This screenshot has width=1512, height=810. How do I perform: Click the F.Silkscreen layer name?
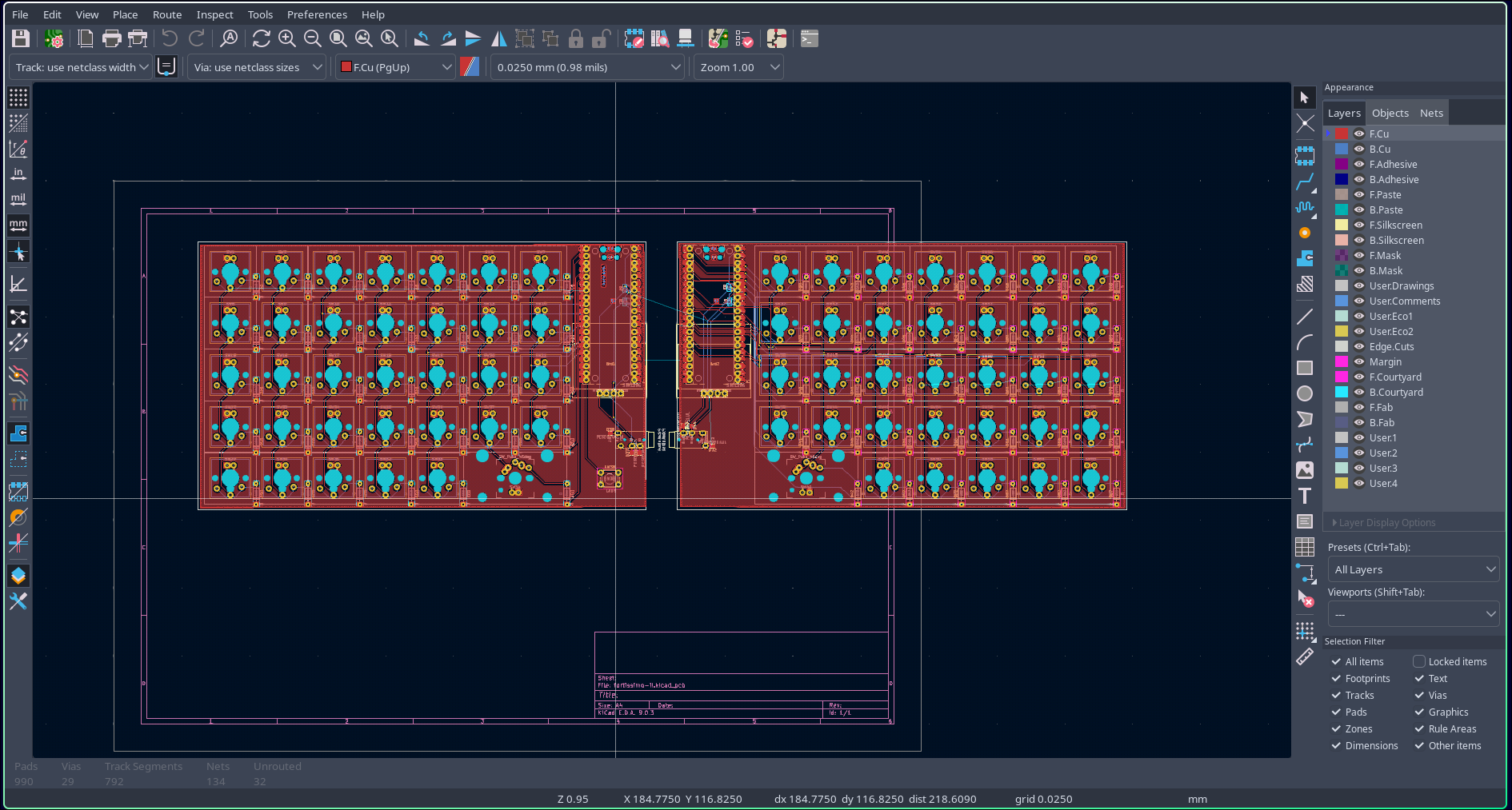tap(1395, 225)
